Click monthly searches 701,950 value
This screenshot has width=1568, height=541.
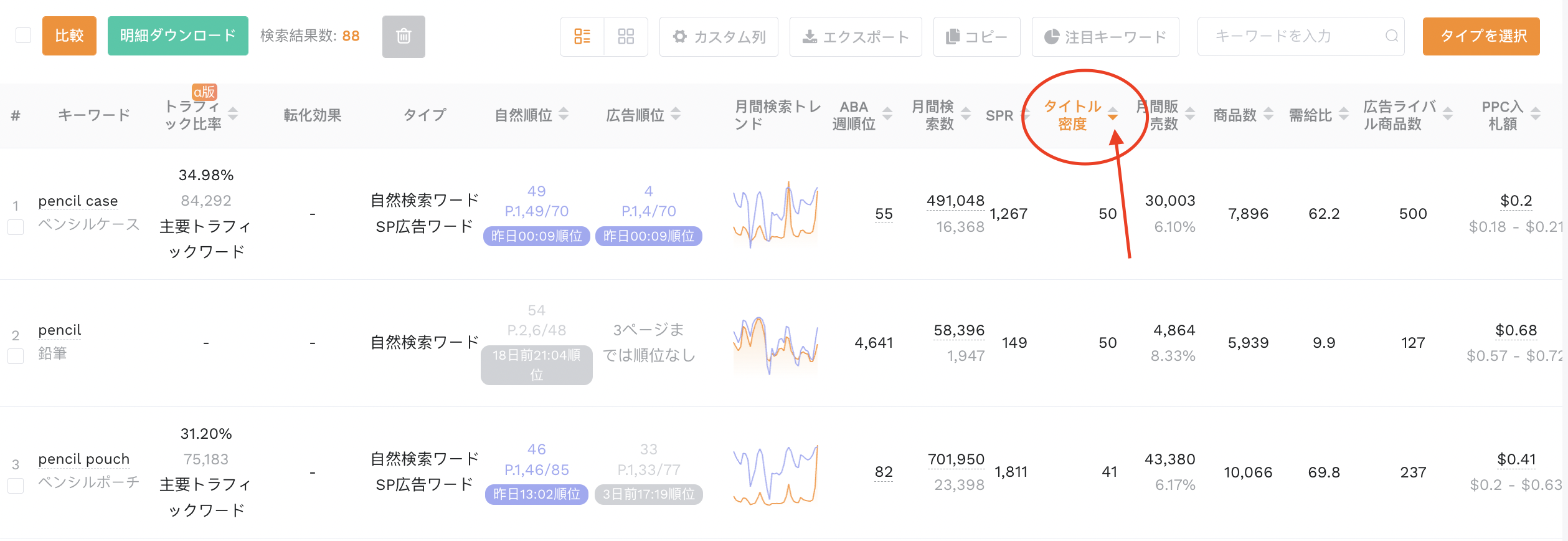point(956,459)
